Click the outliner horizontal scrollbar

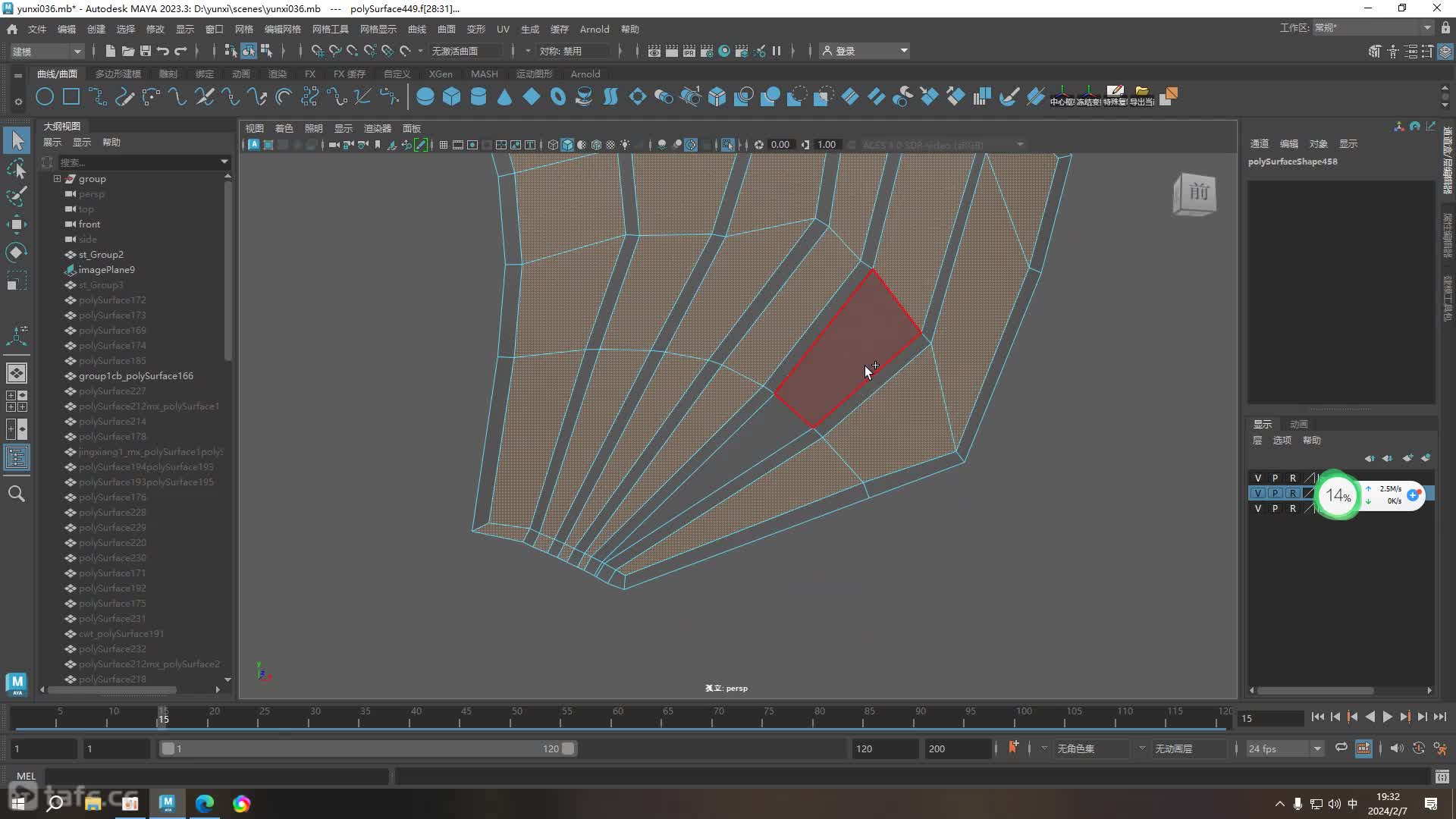coord(114,690)
